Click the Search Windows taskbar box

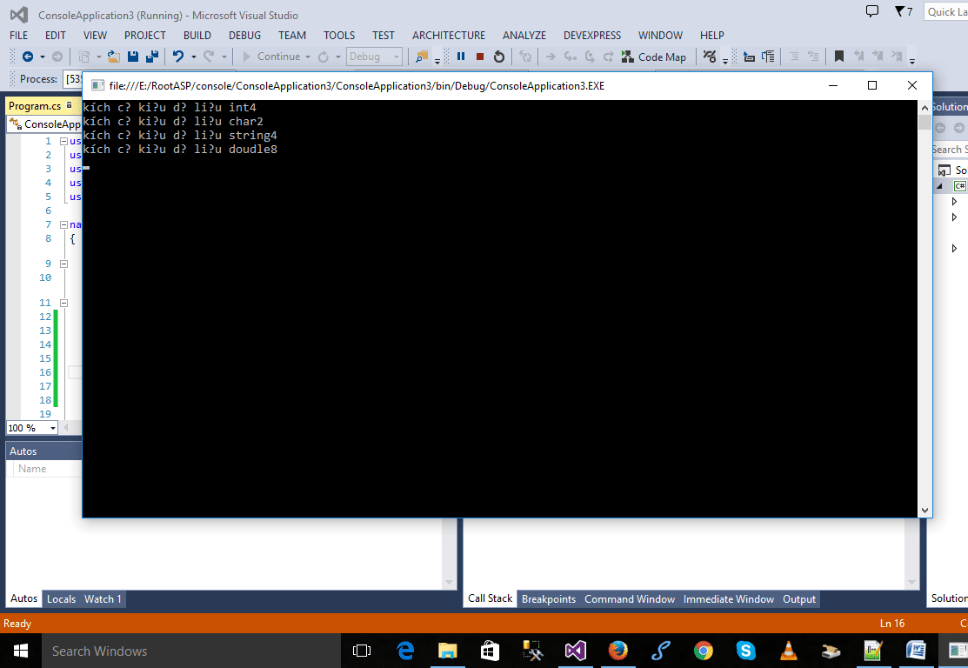191,651
